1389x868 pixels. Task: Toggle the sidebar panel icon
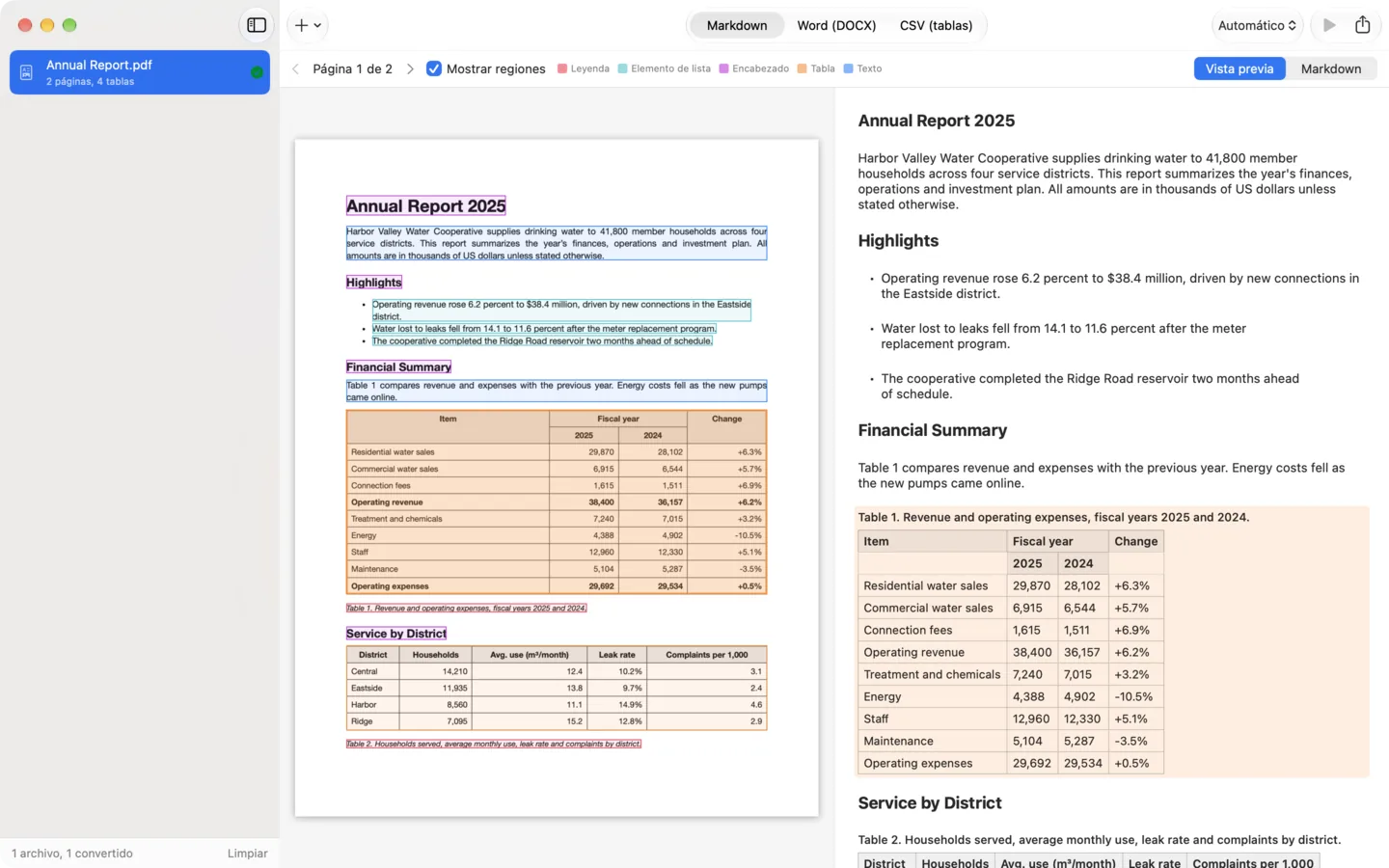click(x=257, y=25)
